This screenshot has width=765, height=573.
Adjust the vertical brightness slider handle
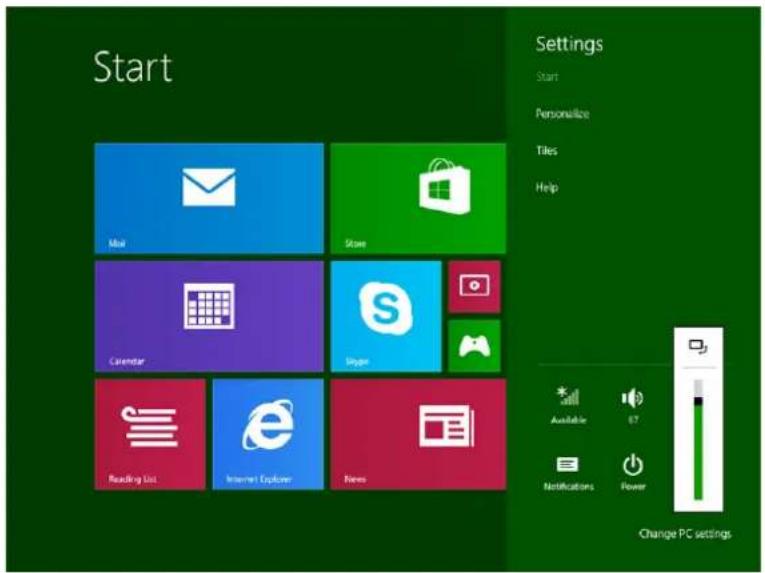coord(699,401)
